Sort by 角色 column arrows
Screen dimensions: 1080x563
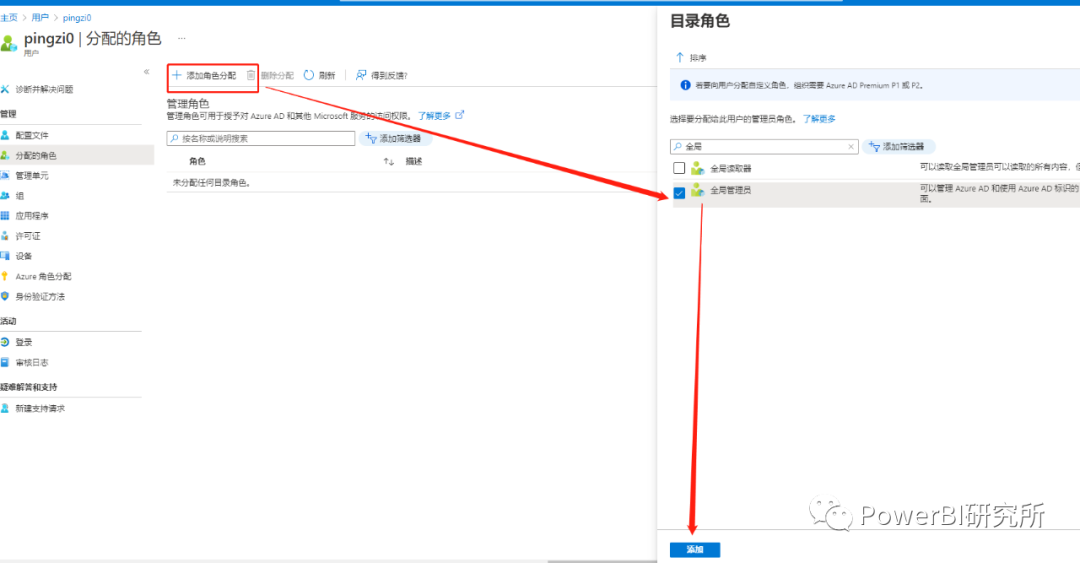pos(388,161)
